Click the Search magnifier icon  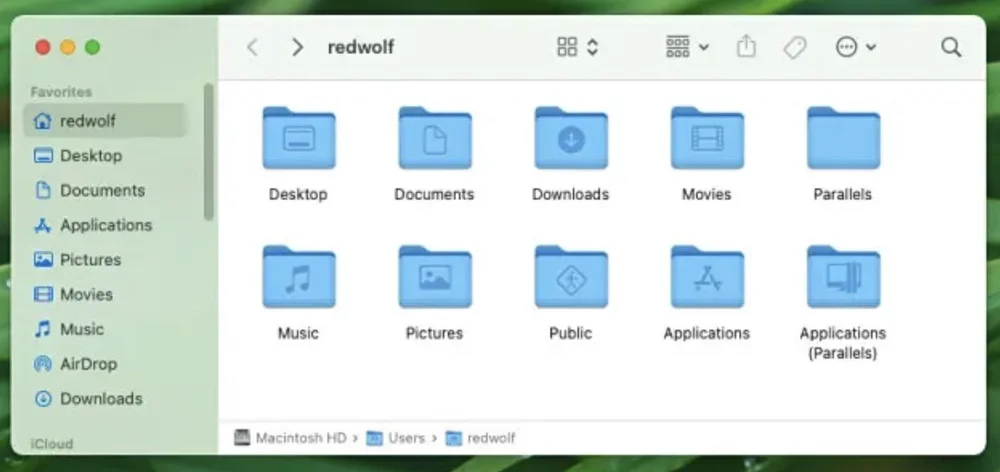[951, 47]
